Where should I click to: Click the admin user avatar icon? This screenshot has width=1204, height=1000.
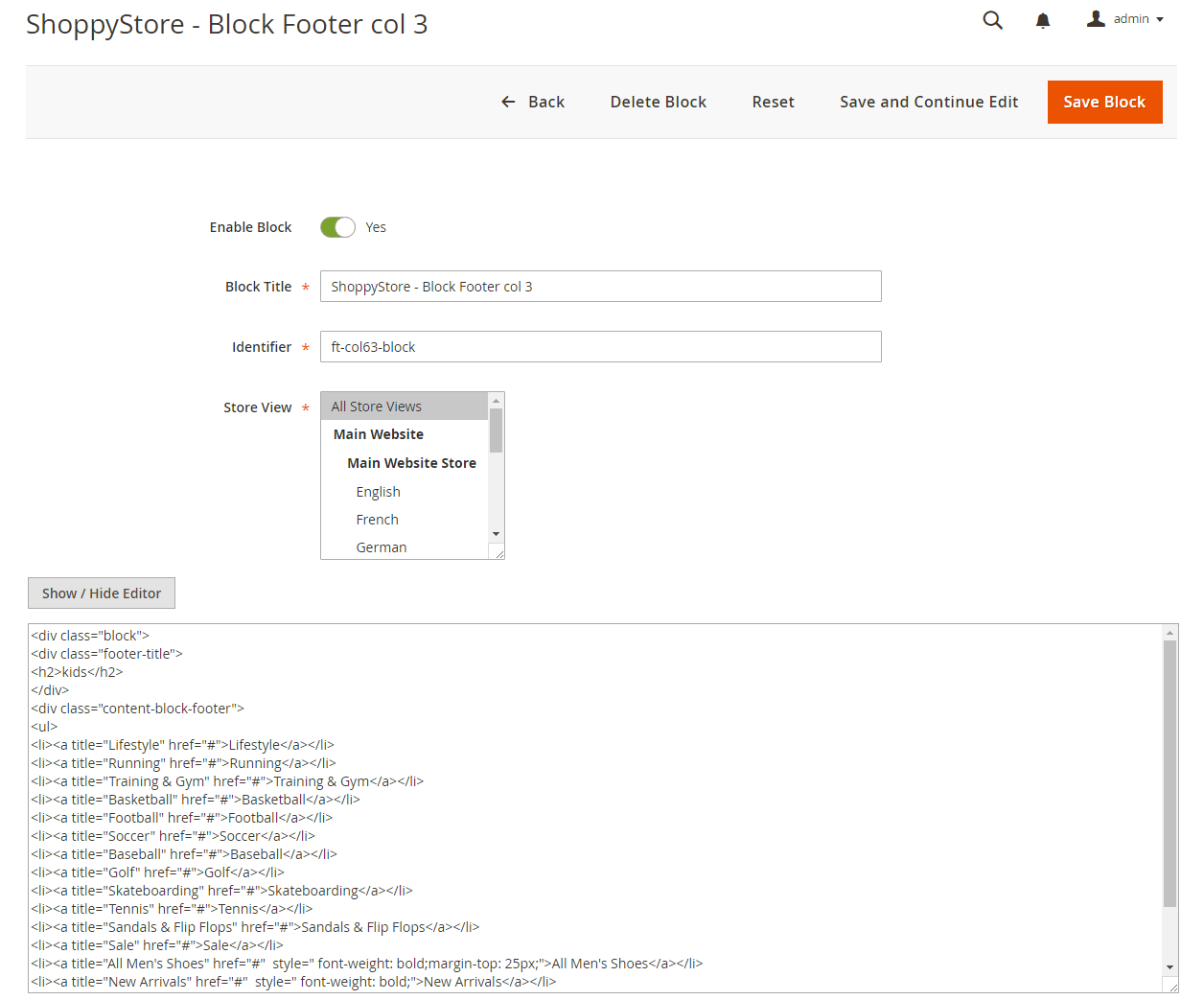[1096, 18]
